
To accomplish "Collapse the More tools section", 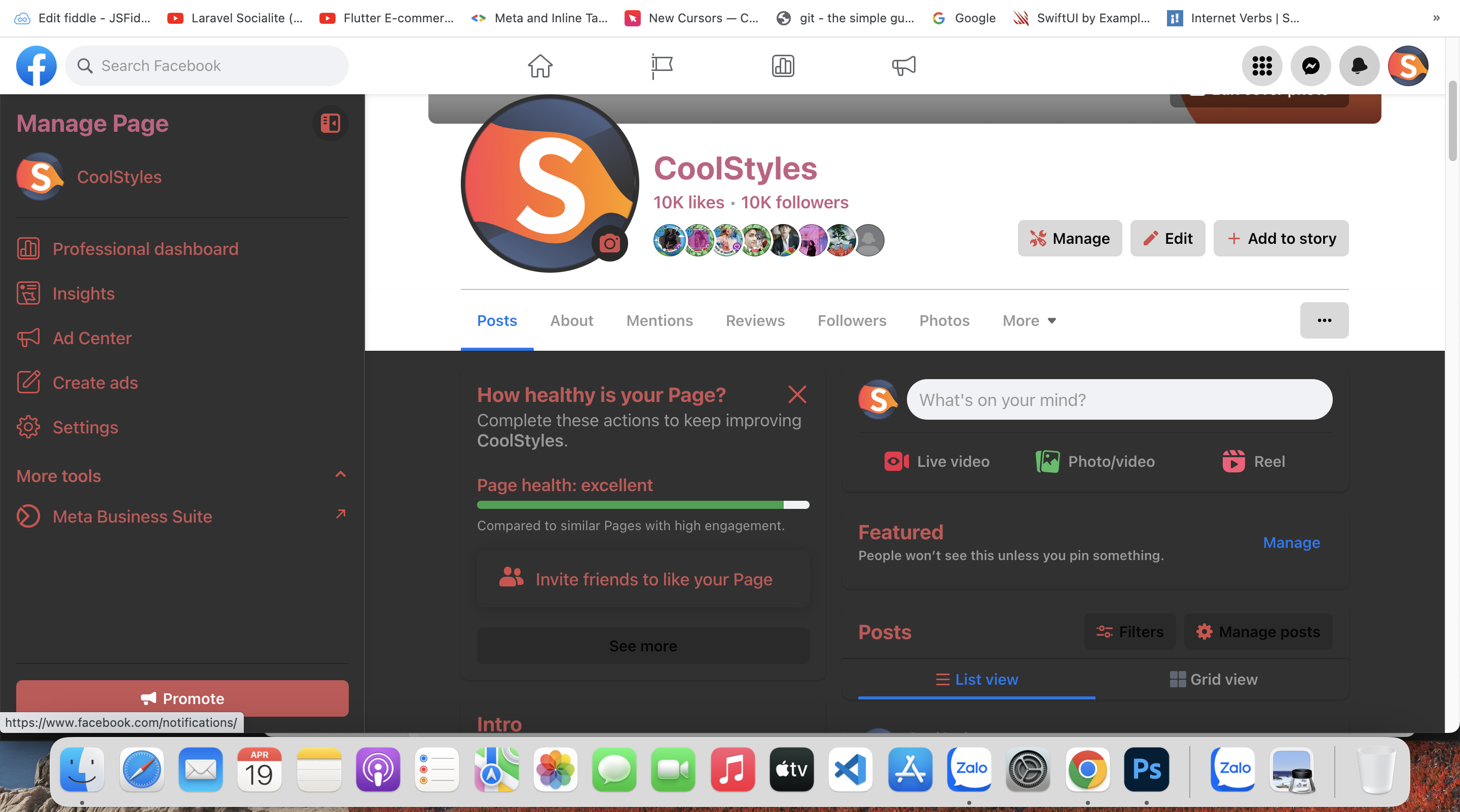I will pyautogui.click(x=340, y=475).
